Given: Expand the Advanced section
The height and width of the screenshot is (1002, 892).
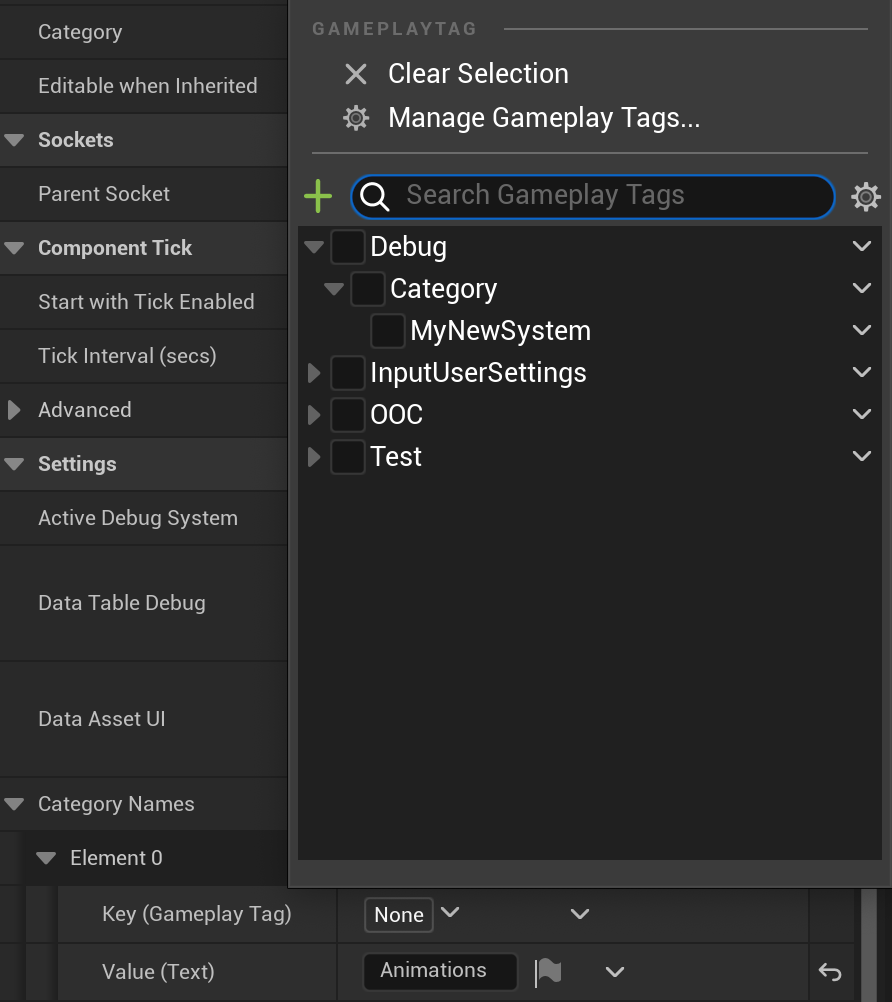Looking at the screenshot, I should coord(14,410).
